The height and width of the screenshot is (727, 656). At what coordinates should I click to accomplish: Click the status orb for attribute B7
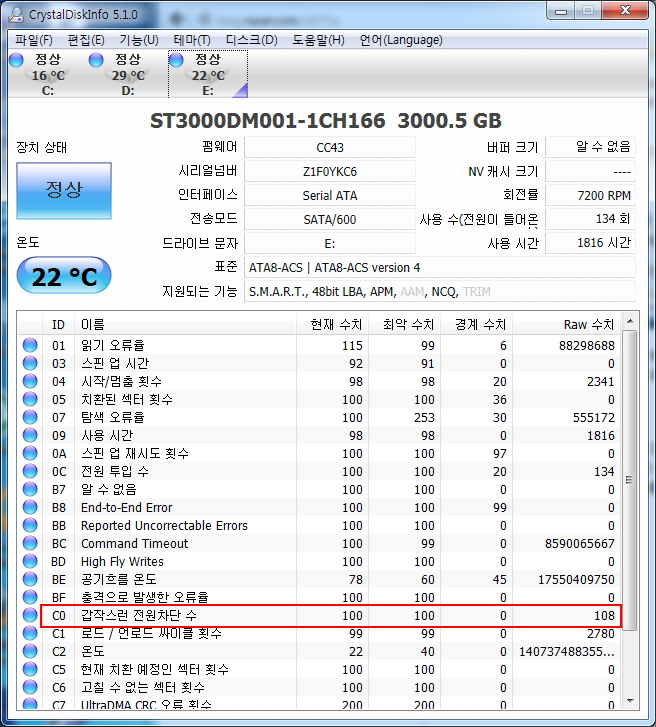(30, 489)
